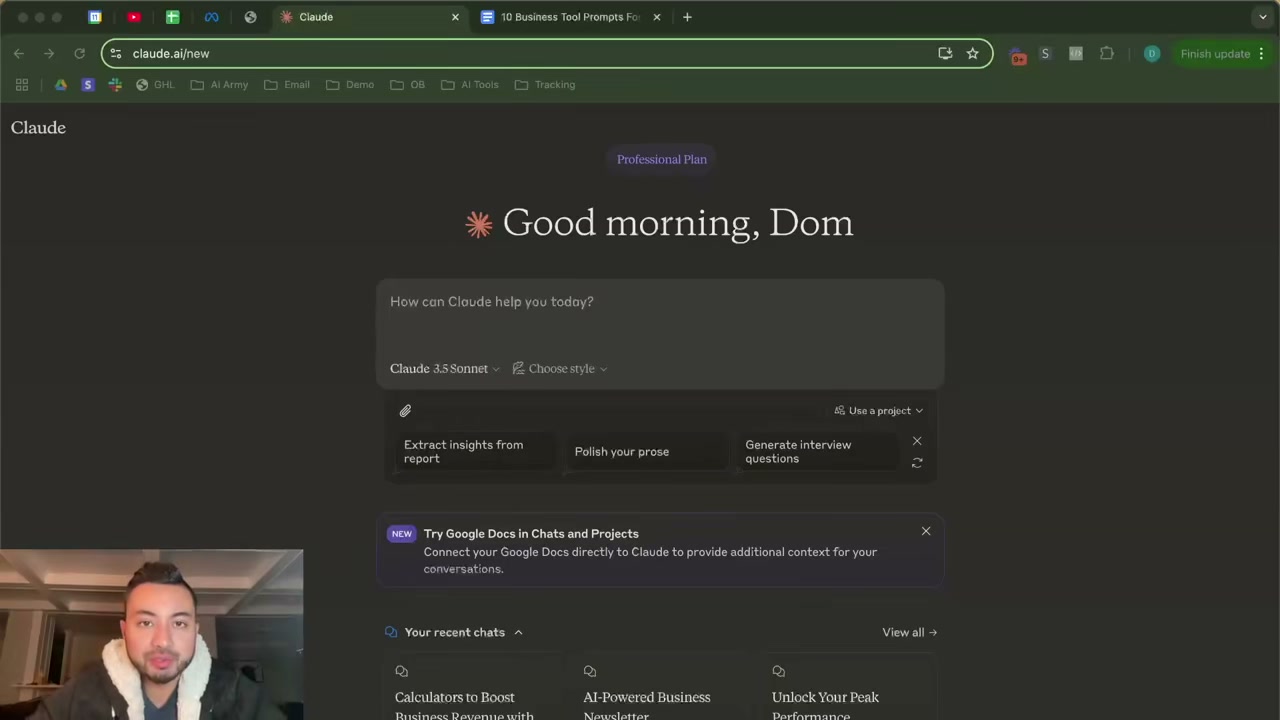Click the recent chats history icon next to 'Your recent chats'
Image resolution: width=1280 pixels, height=720 pixels.
pos(391,632)
